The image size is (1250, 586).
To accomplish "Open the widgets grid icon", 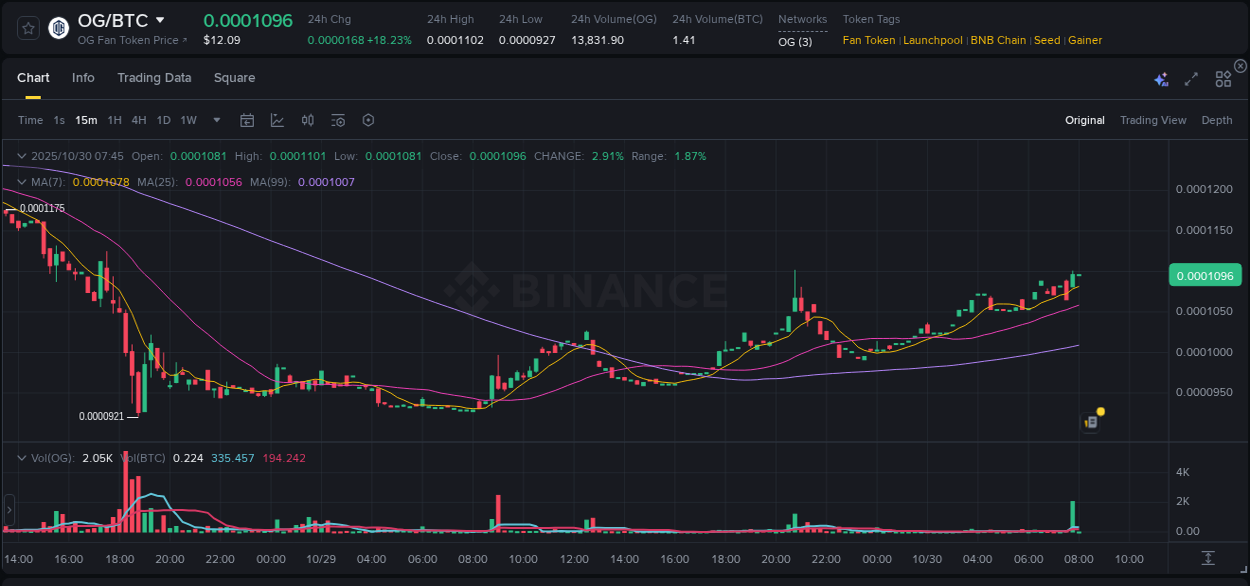I will coord(1223,78).
